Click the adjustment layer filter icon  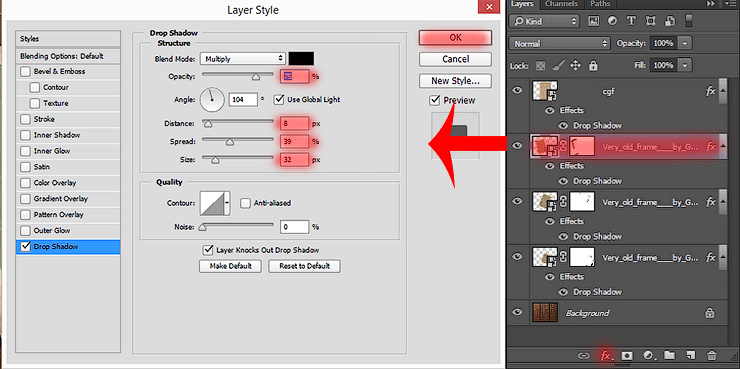(613, 21)
